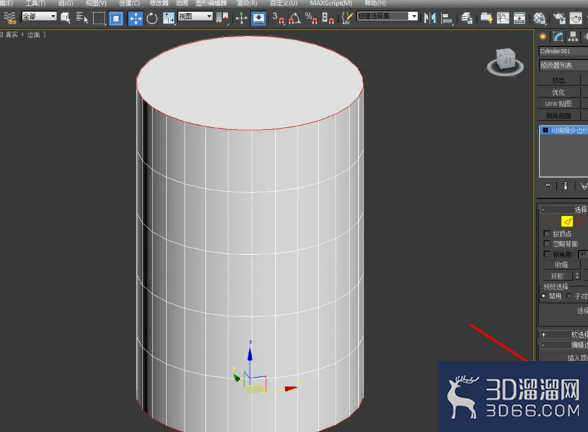Image resolution: width=588 pixels, height=432 pixels.
Task: Open the modifier list dropdown 修改器列表
Action: [x=563, y=65]
